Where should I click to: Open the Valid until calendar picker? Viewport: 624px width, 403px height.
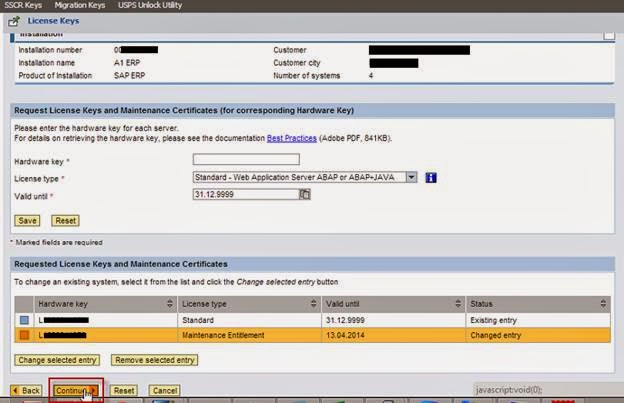[304, 194]
